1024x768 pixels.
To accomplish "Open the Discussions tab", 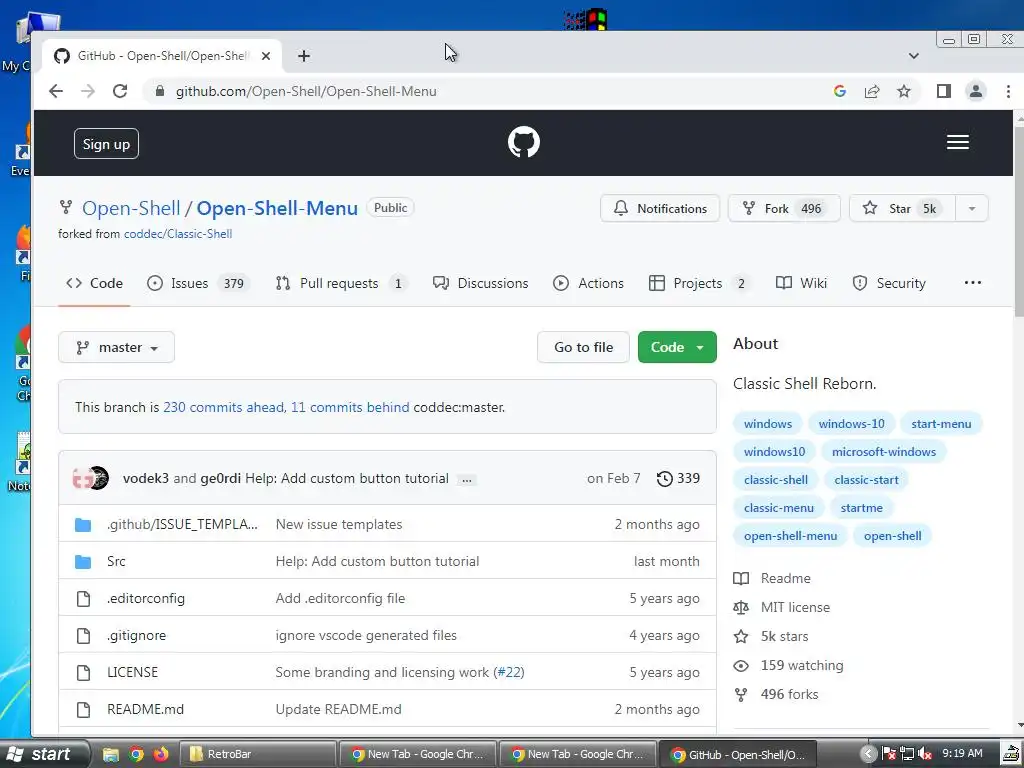I will [481, 283].
